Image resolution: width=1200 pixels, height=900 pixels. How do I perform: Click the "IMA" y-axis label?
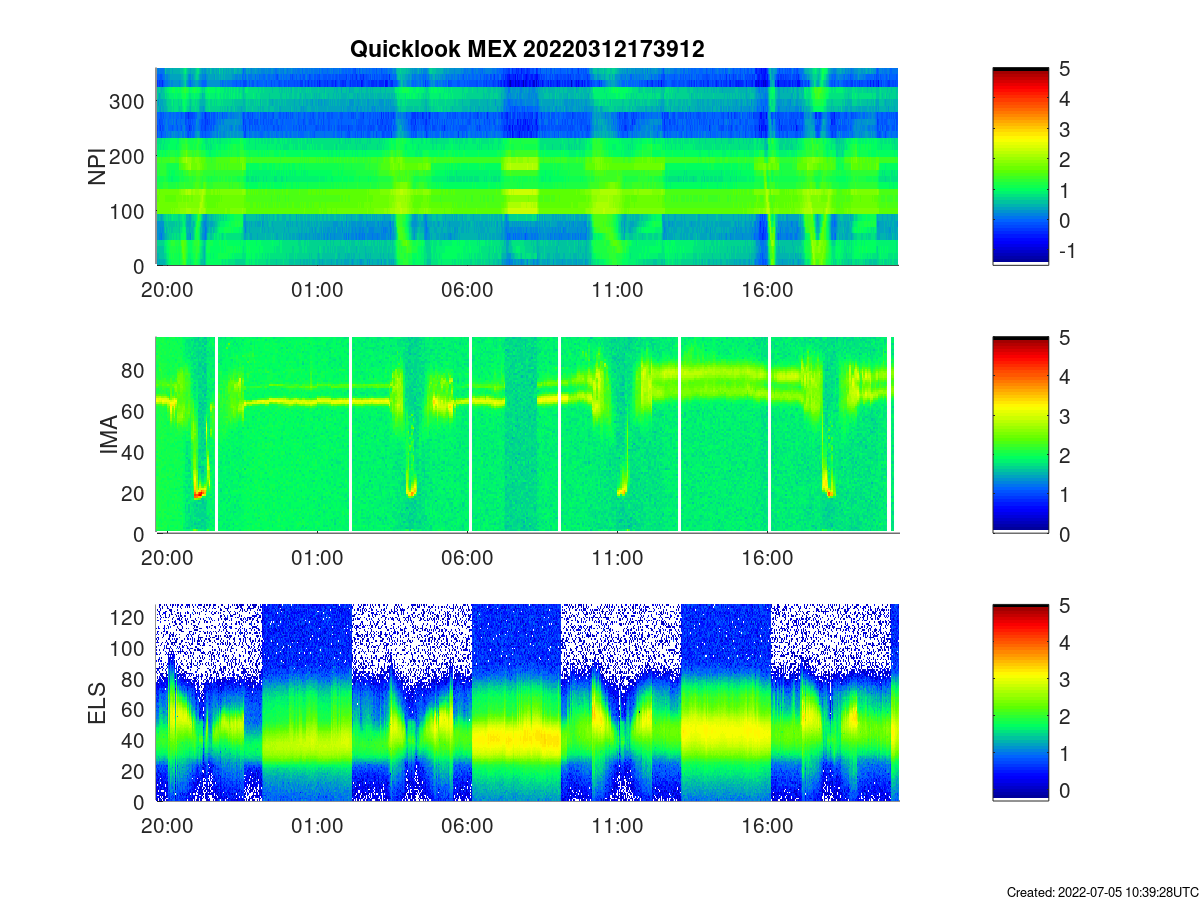click(109, 435)
